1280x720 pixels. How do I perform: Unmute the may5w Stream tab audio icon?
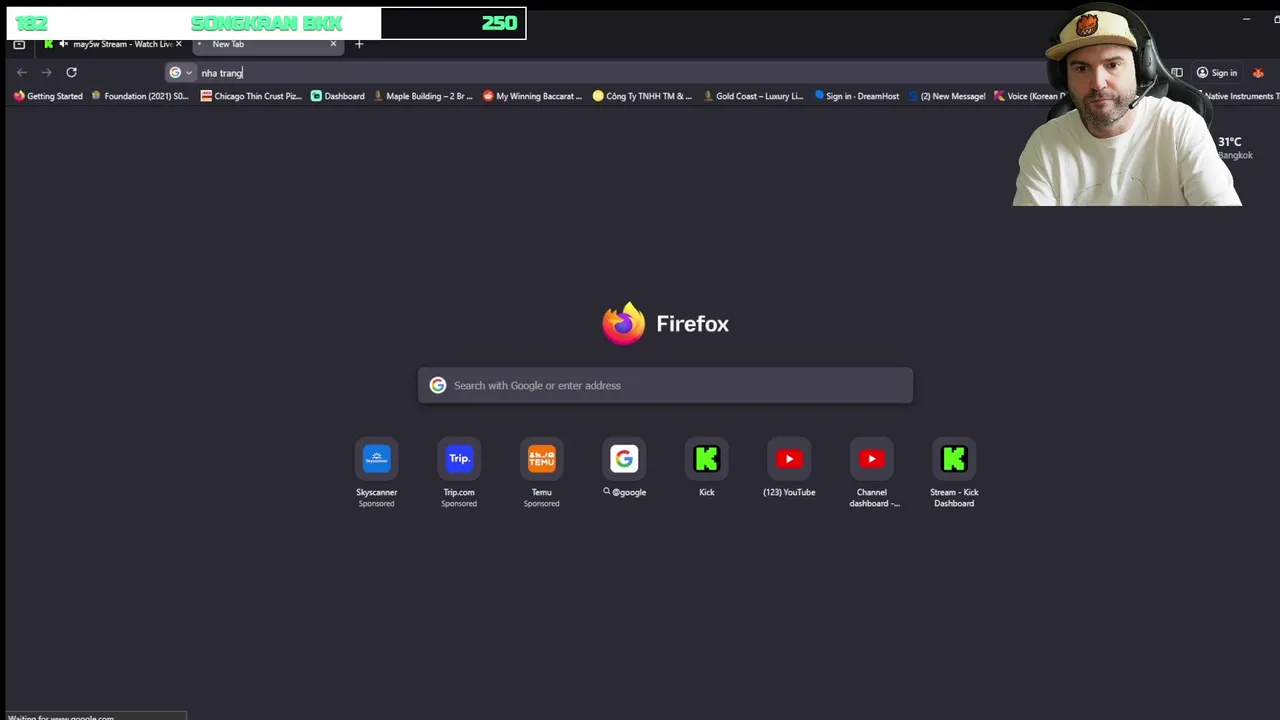click(64, 44)
